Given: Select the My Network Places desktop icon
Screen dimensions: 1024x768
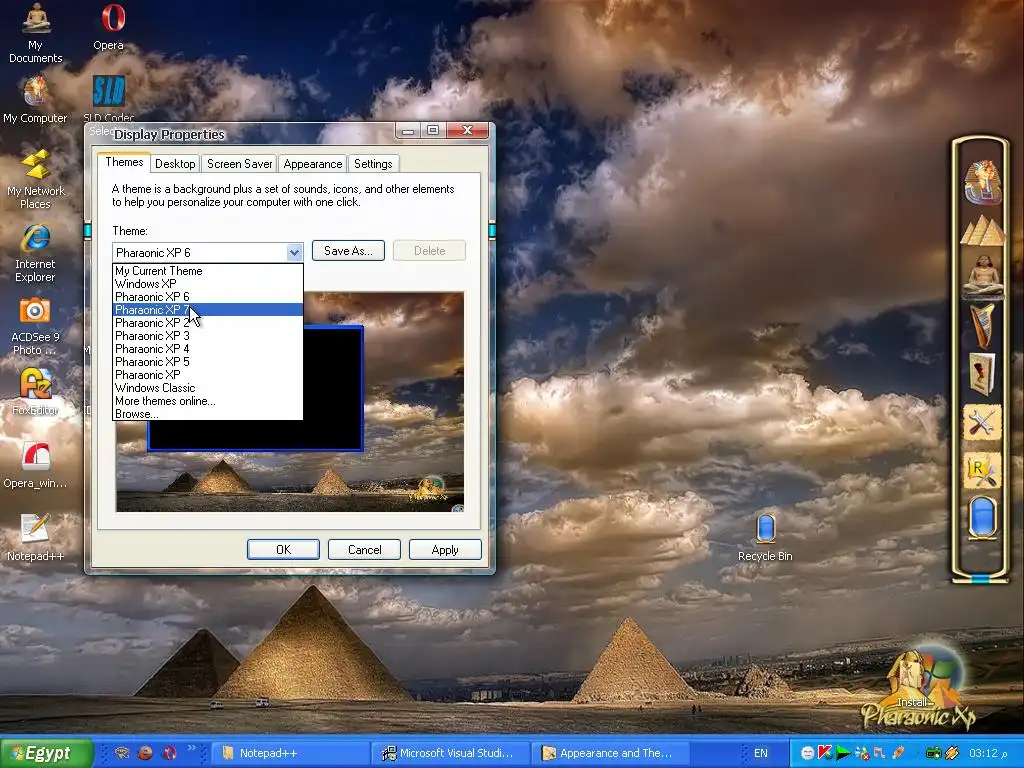Looking at the screenshot, I should [x=35, y=180].
